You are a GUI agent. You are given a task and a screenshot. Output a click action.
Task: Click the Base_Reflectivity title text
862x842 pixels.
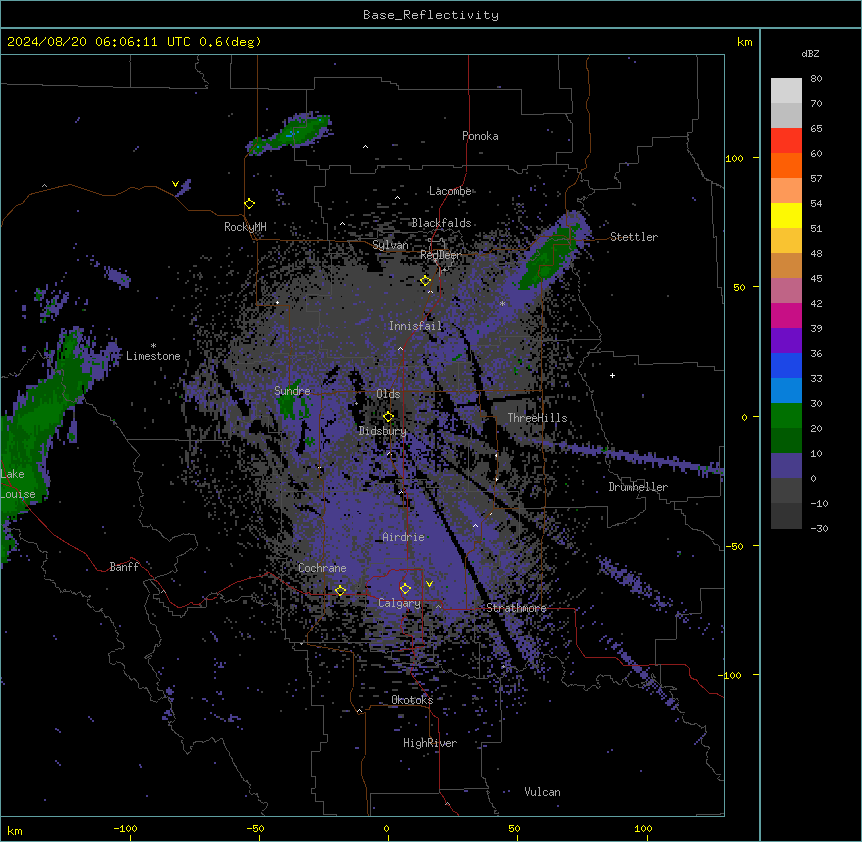pos(431,15)
